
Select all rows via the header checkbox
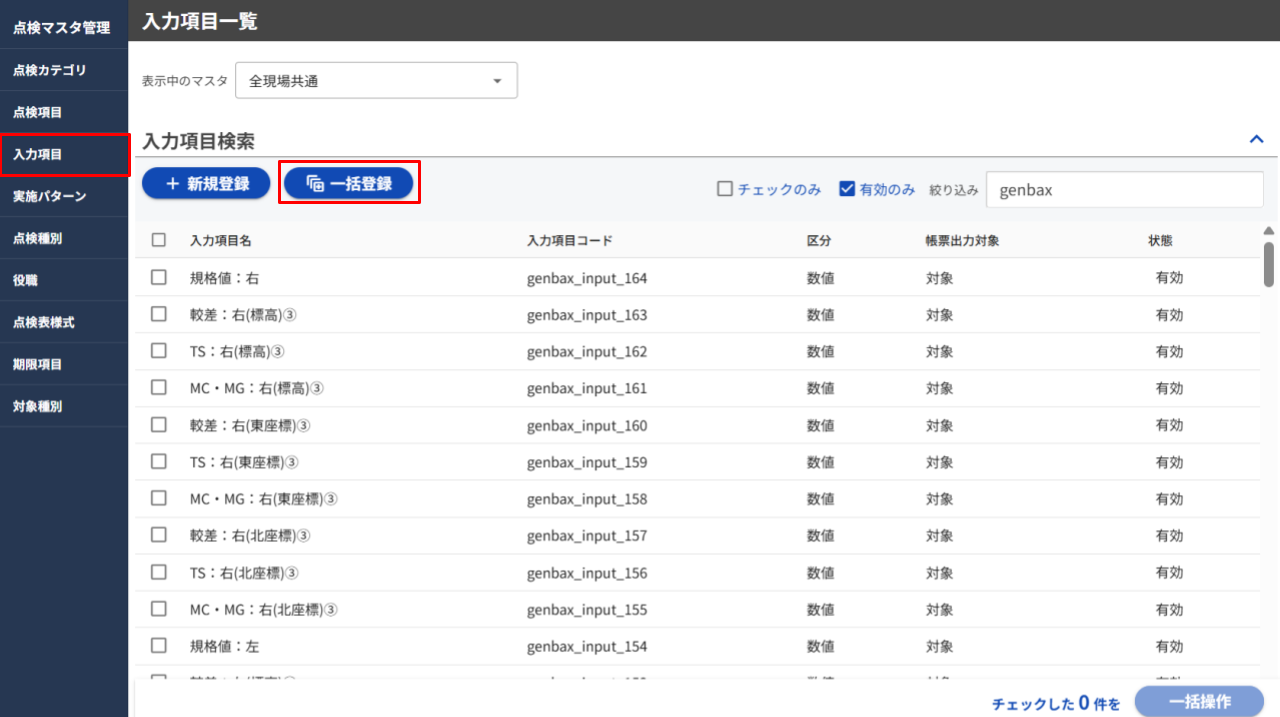(x=158, y=240)
